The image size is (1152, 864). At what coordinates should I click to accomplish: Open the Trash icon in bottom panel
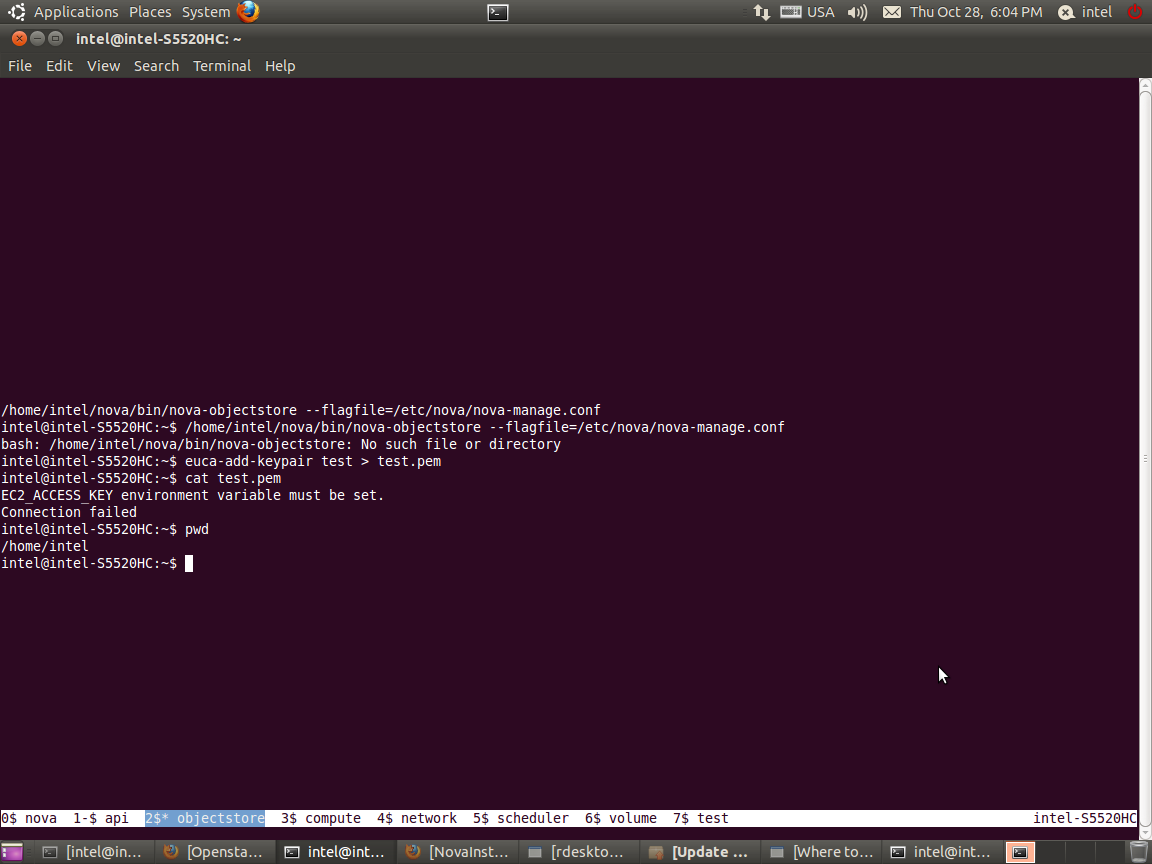[x=1137, y=852]
